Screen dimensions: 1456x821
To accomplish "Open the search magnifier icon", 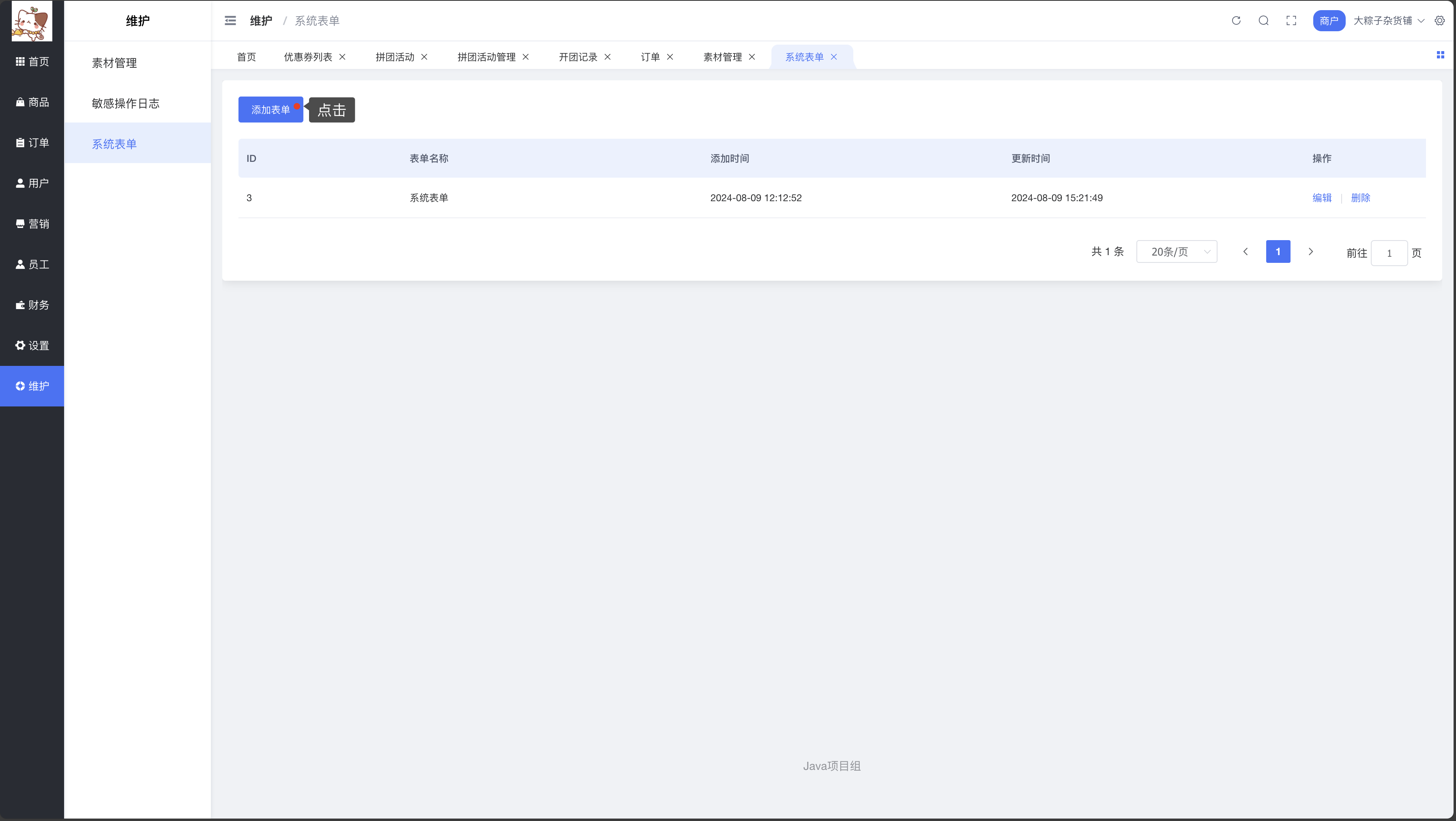I will 1264,21.
